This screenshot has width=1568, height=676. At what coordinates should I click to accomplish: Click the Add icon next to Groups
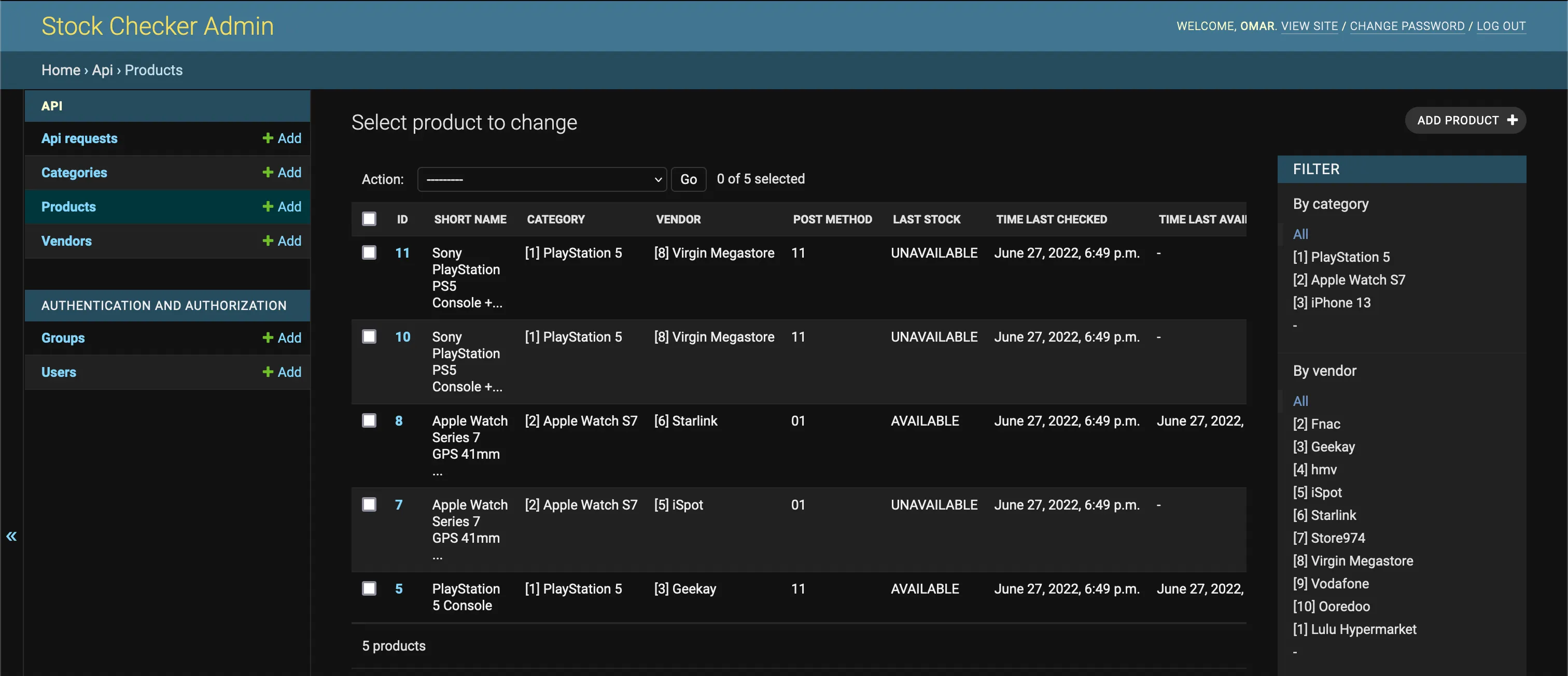point(268,337)
